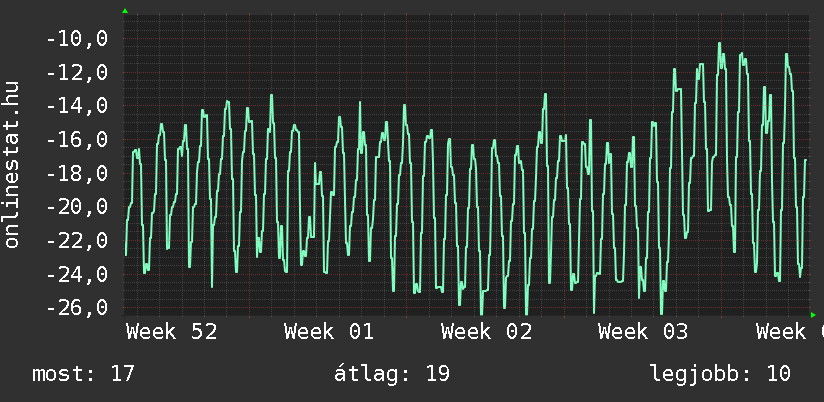
Task: Select the Week 03 axis label
Action: click(643, 332)
